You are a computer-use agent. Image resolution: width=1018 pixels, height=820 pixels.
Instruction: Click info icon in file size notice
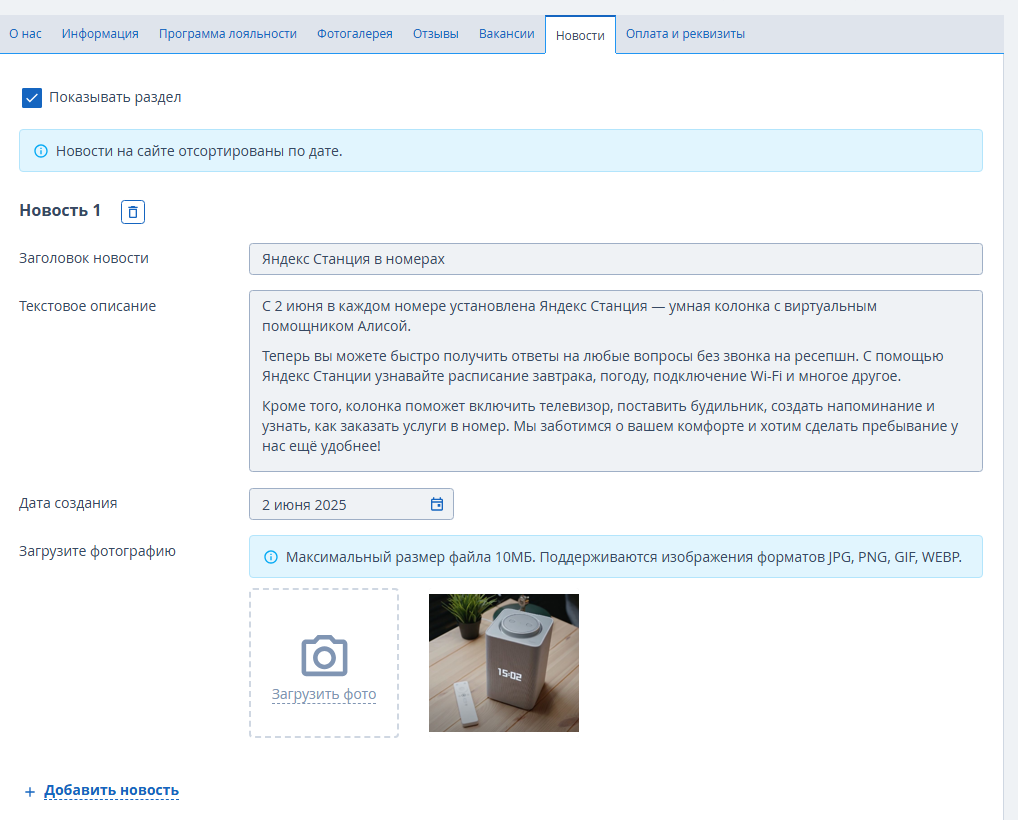(x=271, y=557)
